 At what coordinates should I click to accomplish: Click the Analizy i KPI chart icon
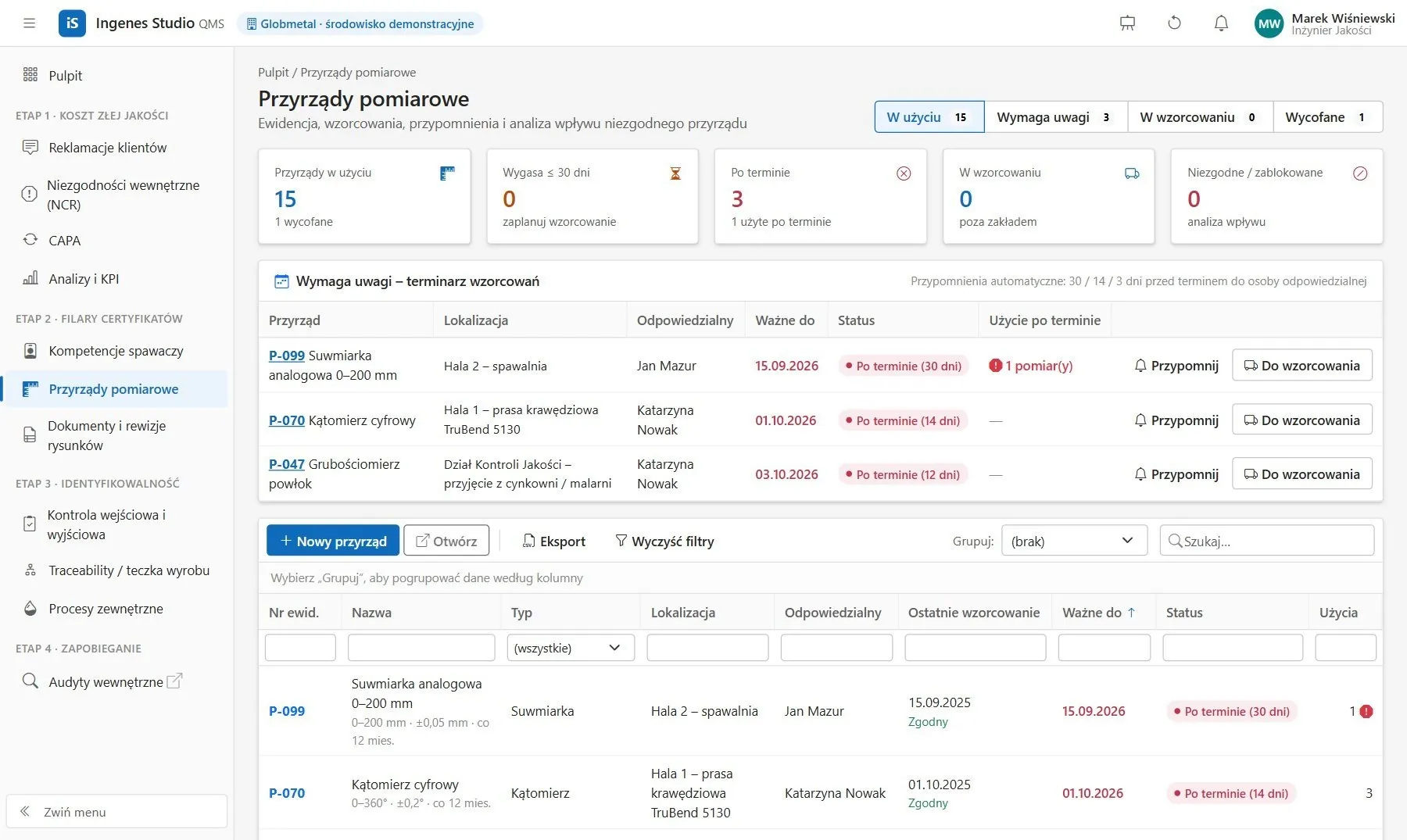tap(30, 278)
